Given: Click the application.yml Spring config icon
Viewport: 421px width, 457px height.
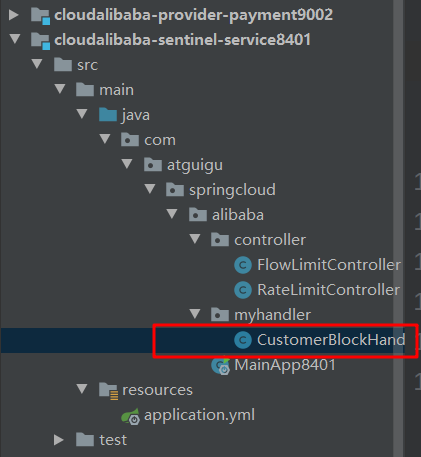Looking at the screenshot, I should pyautogui.click(x=130, y=416).
